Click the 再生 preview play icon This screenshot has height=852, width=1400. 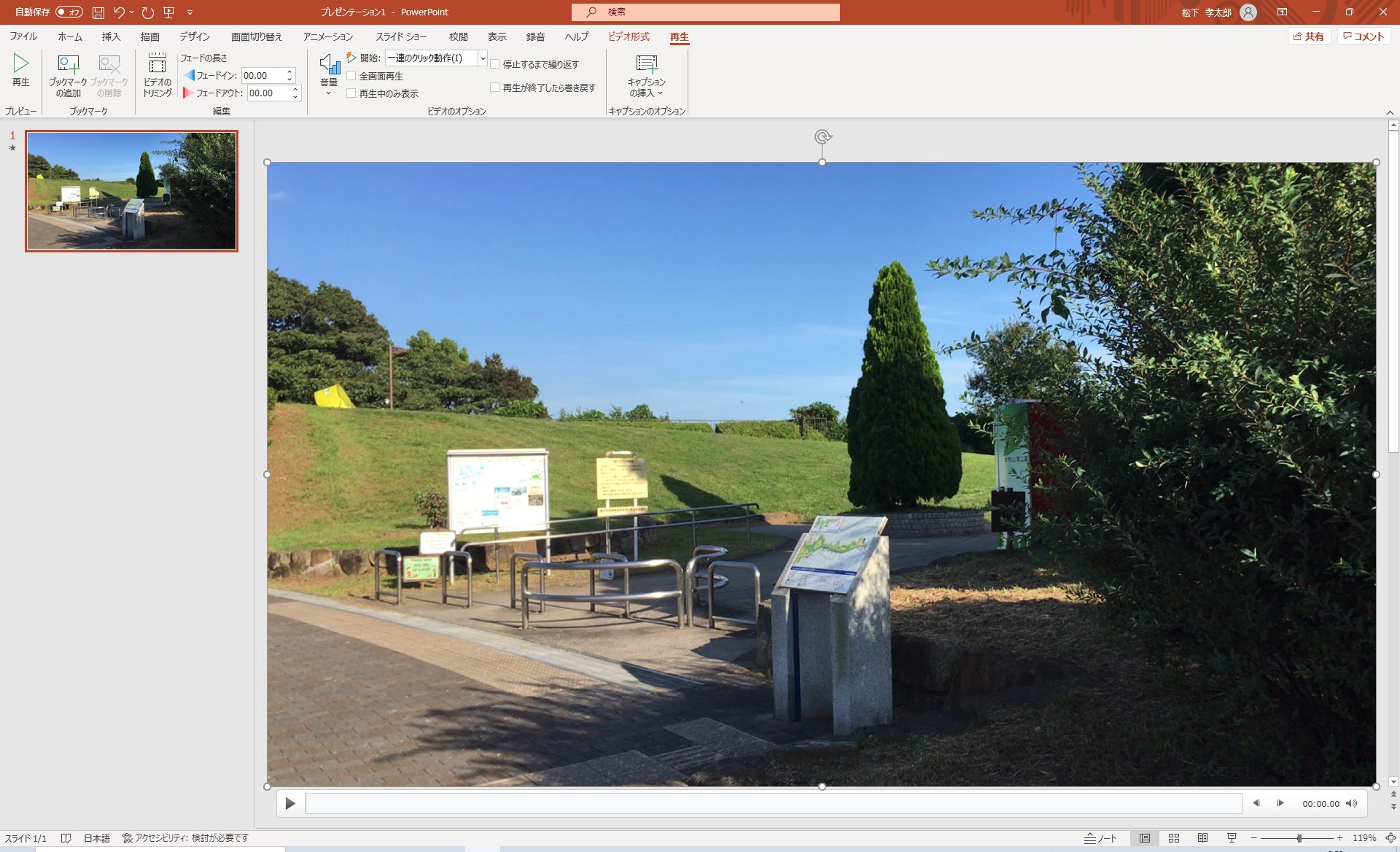[20, 64]
